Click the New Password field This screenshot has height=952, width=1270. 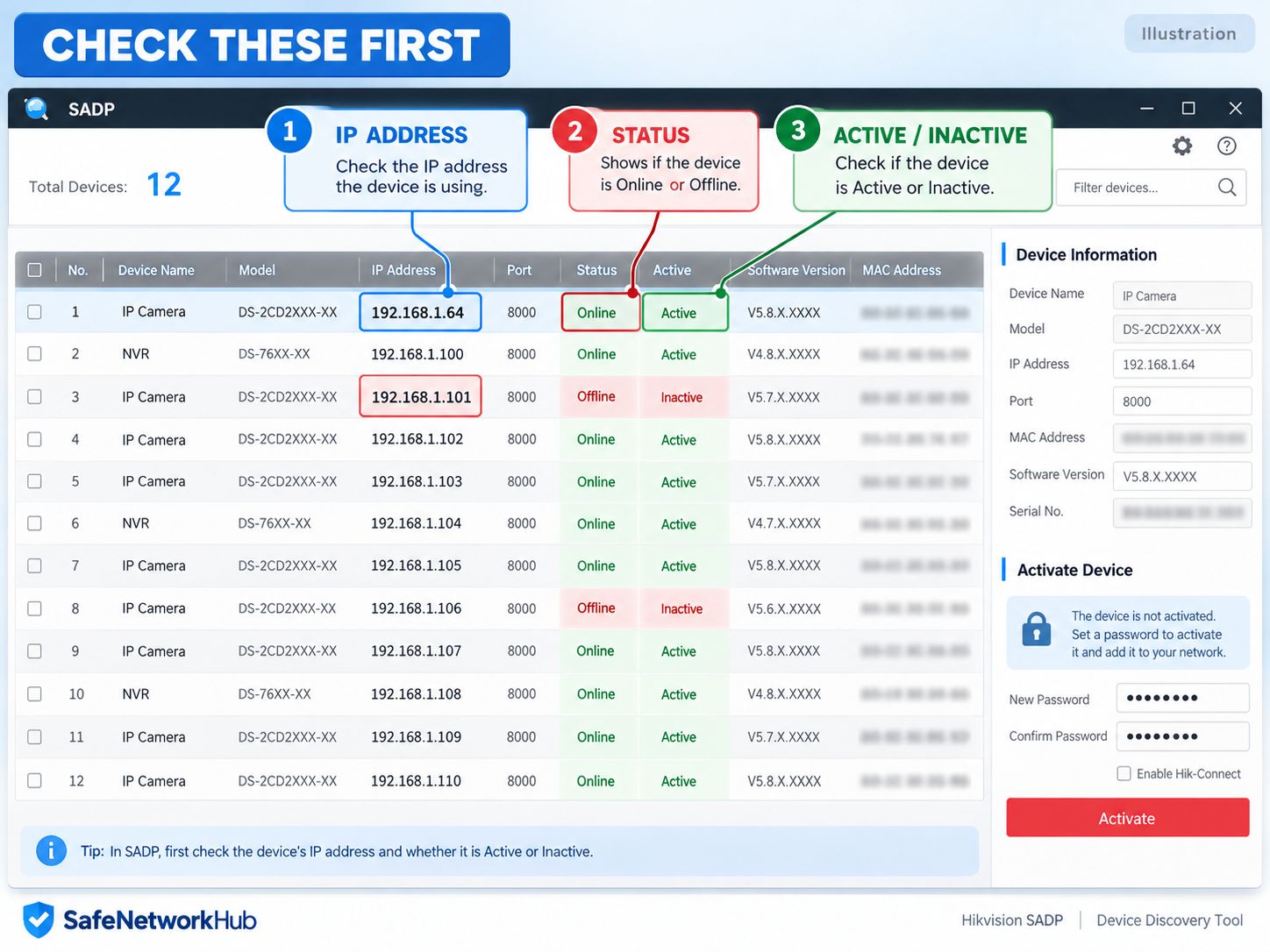pyautogui.click(x=1182, y=699)
